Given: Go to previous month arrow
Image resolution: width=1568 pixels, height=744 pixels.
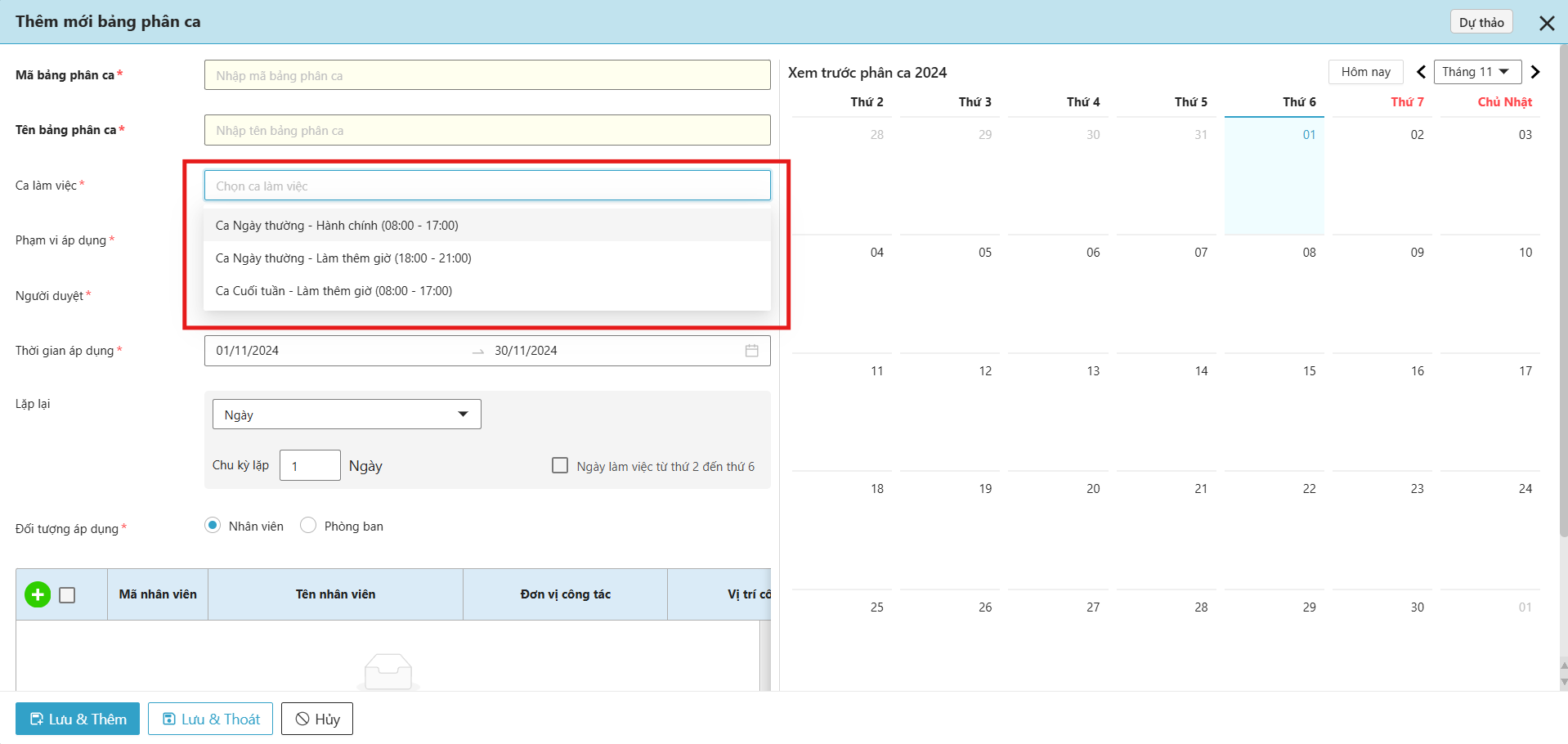Looking at the screenshot, I should click(1421, 72).
